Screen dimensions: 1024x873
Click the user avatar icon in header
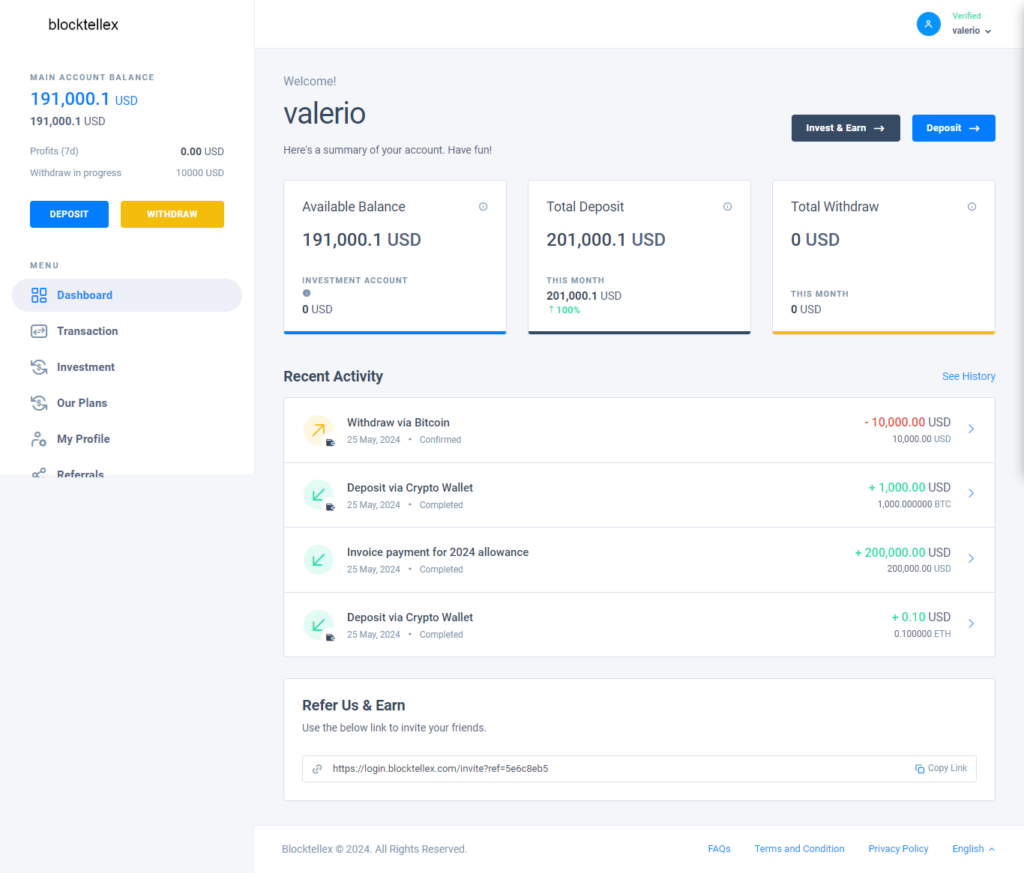(928, 24)
